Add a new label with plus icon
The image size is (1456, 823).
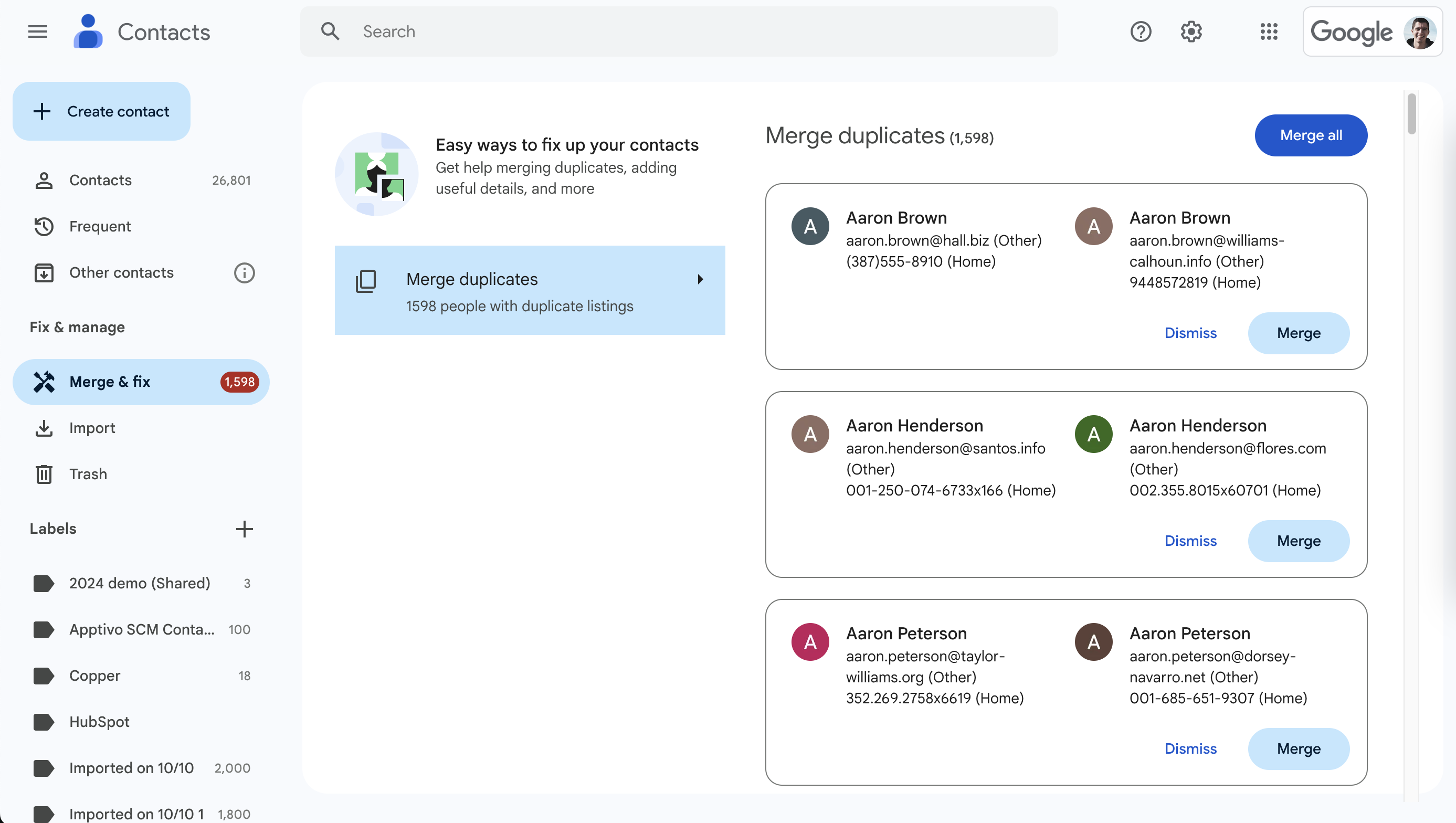244,529
